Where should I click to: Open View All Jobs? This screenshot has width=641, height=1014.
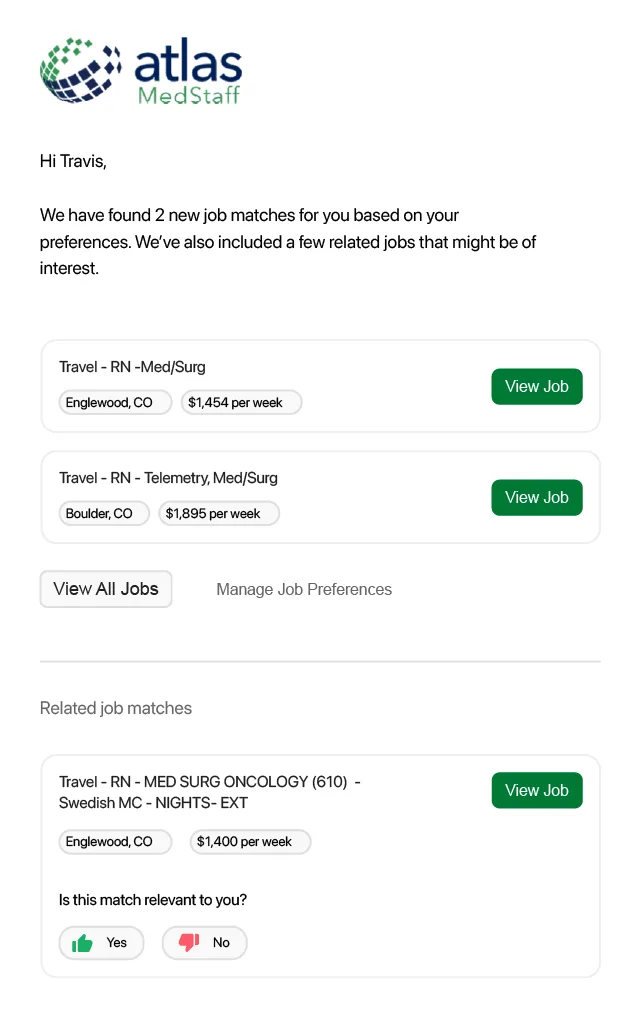(x=106, y=589)
